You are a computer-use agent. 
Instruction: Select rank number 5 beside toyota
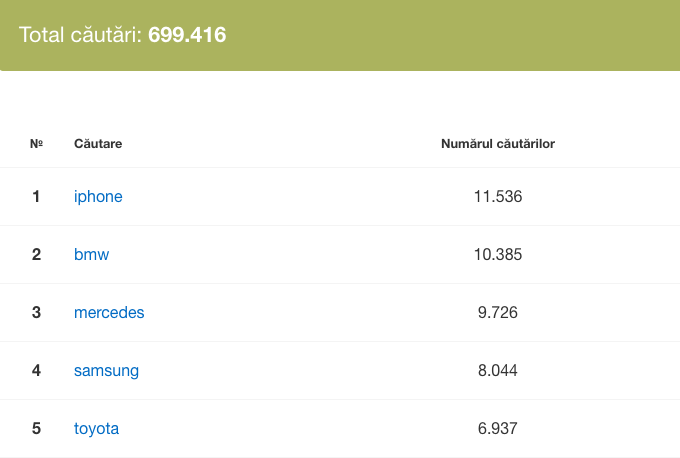pyautogui.click(x=37, y=428)
